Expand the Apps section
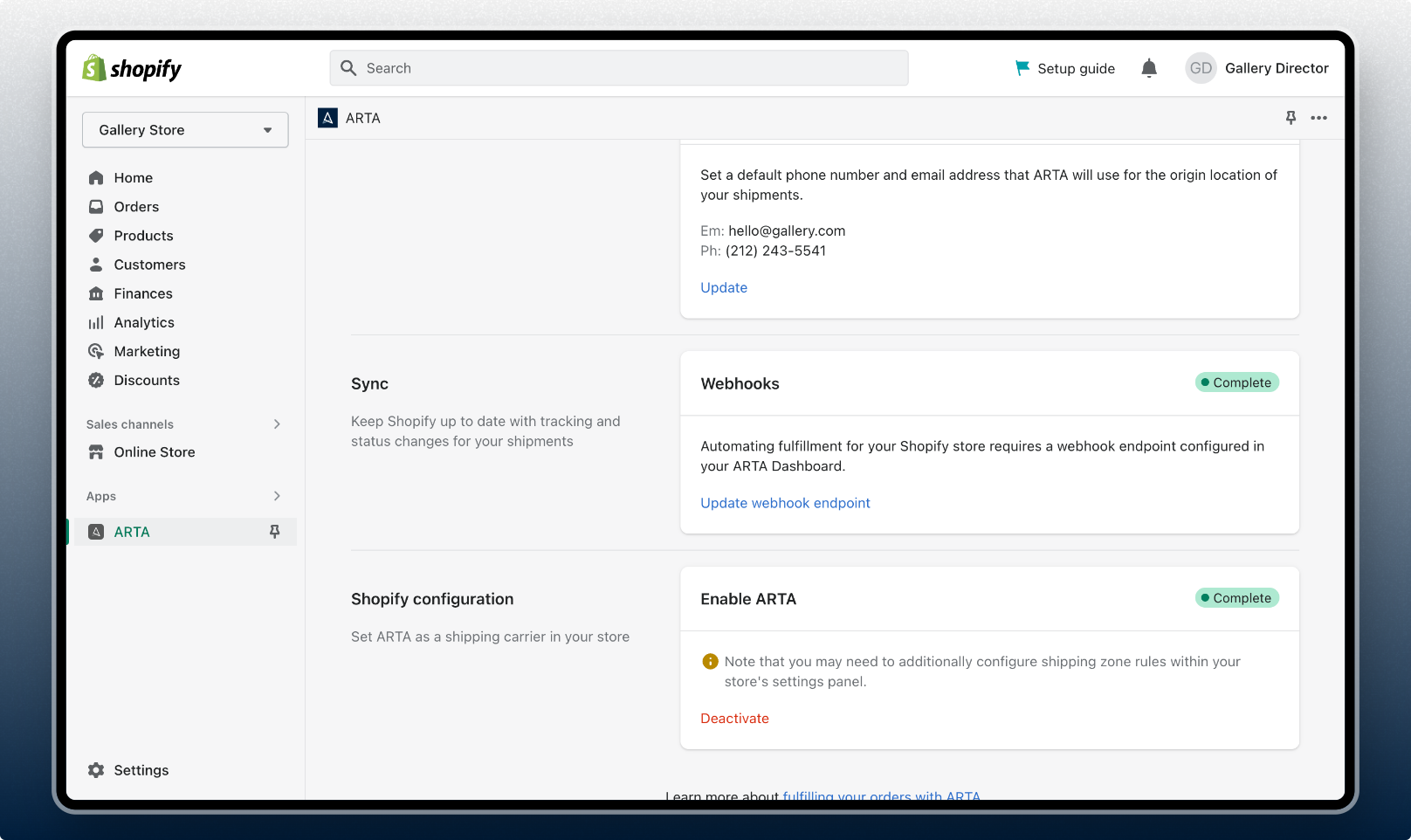Screen dimensions: 1411x840 (276, 496)
